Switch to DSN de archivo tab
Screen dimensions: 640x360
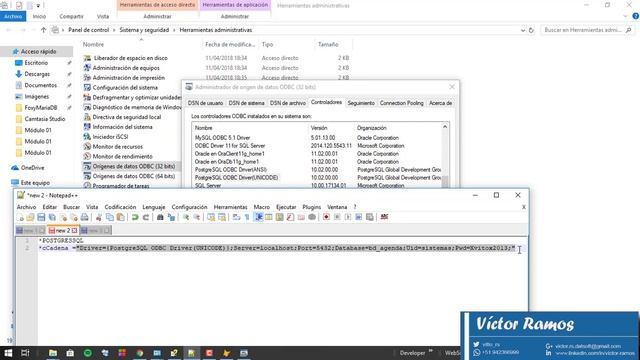pos(287,103)
